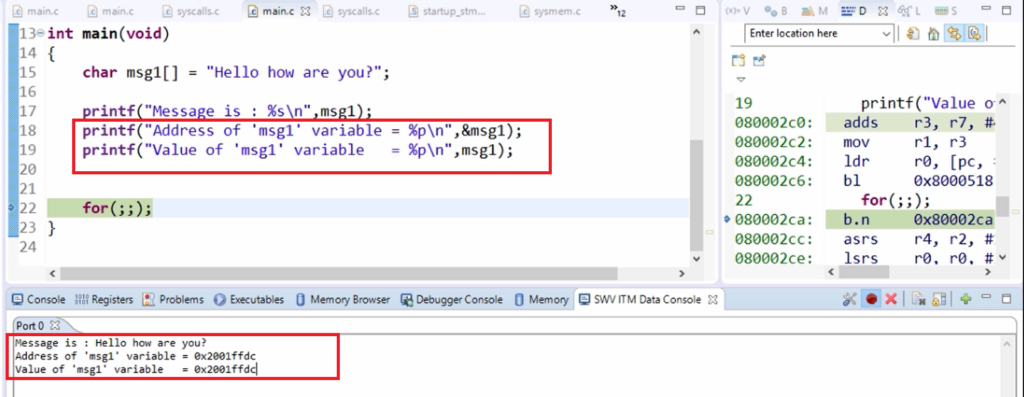Toggle Link with Active Debug Context
Screen dimensions: 1024x397
coord(954,33)
